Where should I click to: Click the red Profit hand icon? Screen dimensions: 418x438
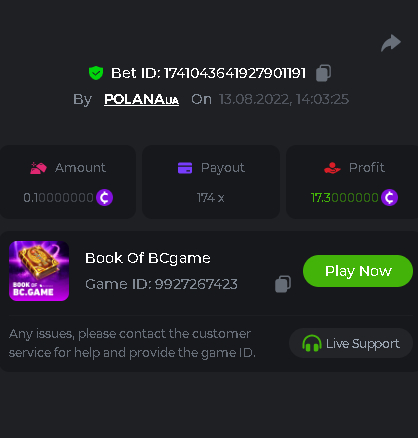click(x=332, y=168)
